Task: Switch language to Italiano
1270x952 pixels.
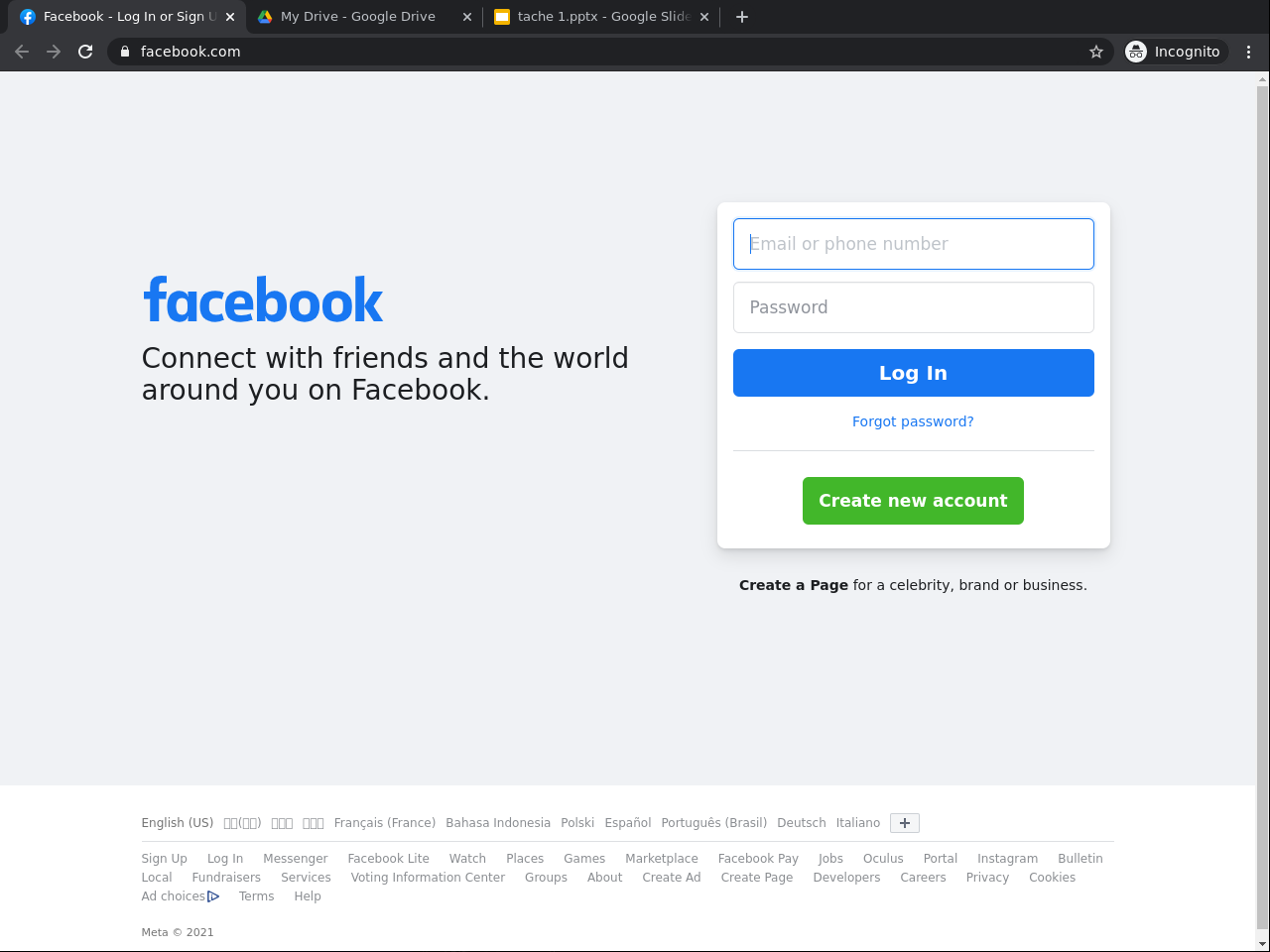Action: (x=858, y=823)
